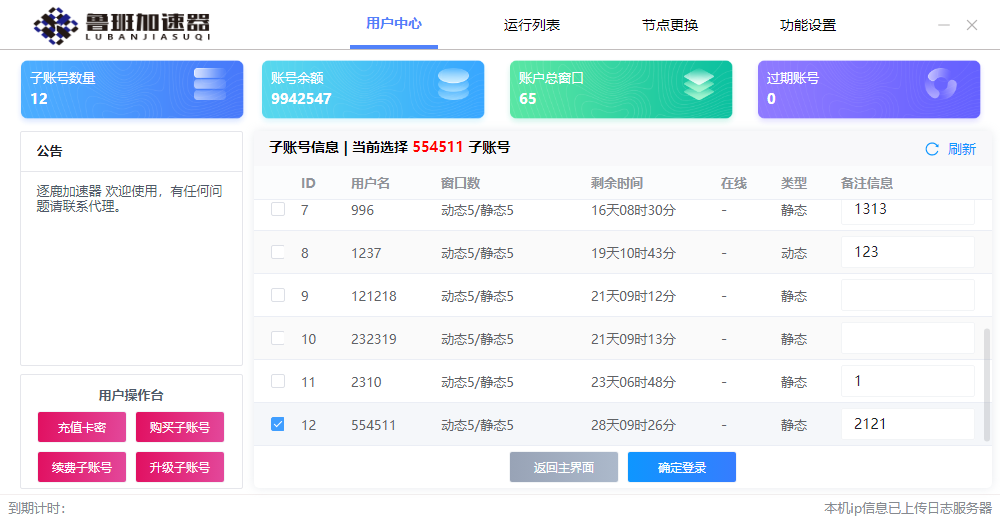Close the accelerator window
This screenshot has width=1000, height=525.
pos(972,25)
